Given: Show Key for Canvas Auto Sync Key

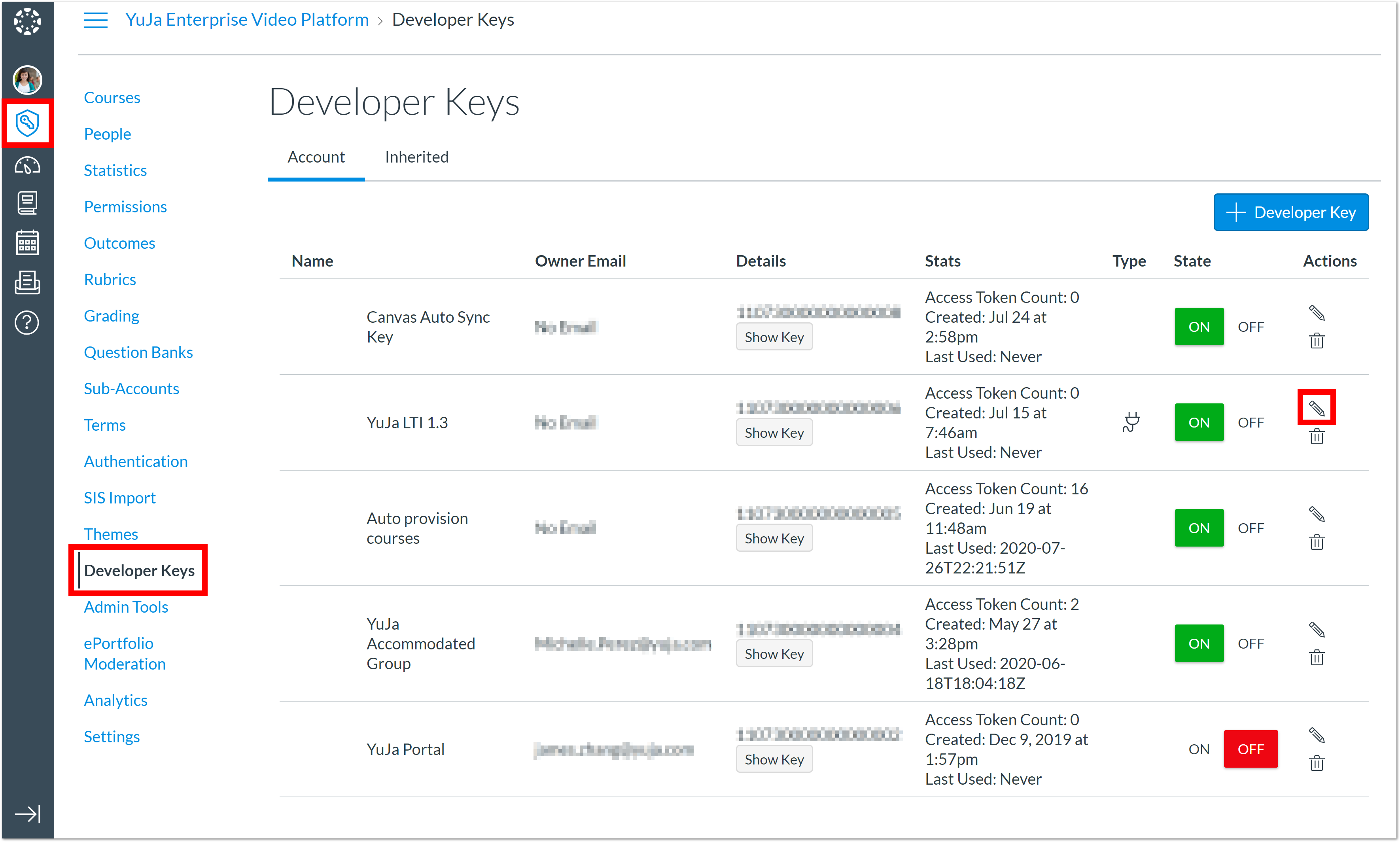Looking at the screenshot, I should pyautogui.click(x=774, y=337).
